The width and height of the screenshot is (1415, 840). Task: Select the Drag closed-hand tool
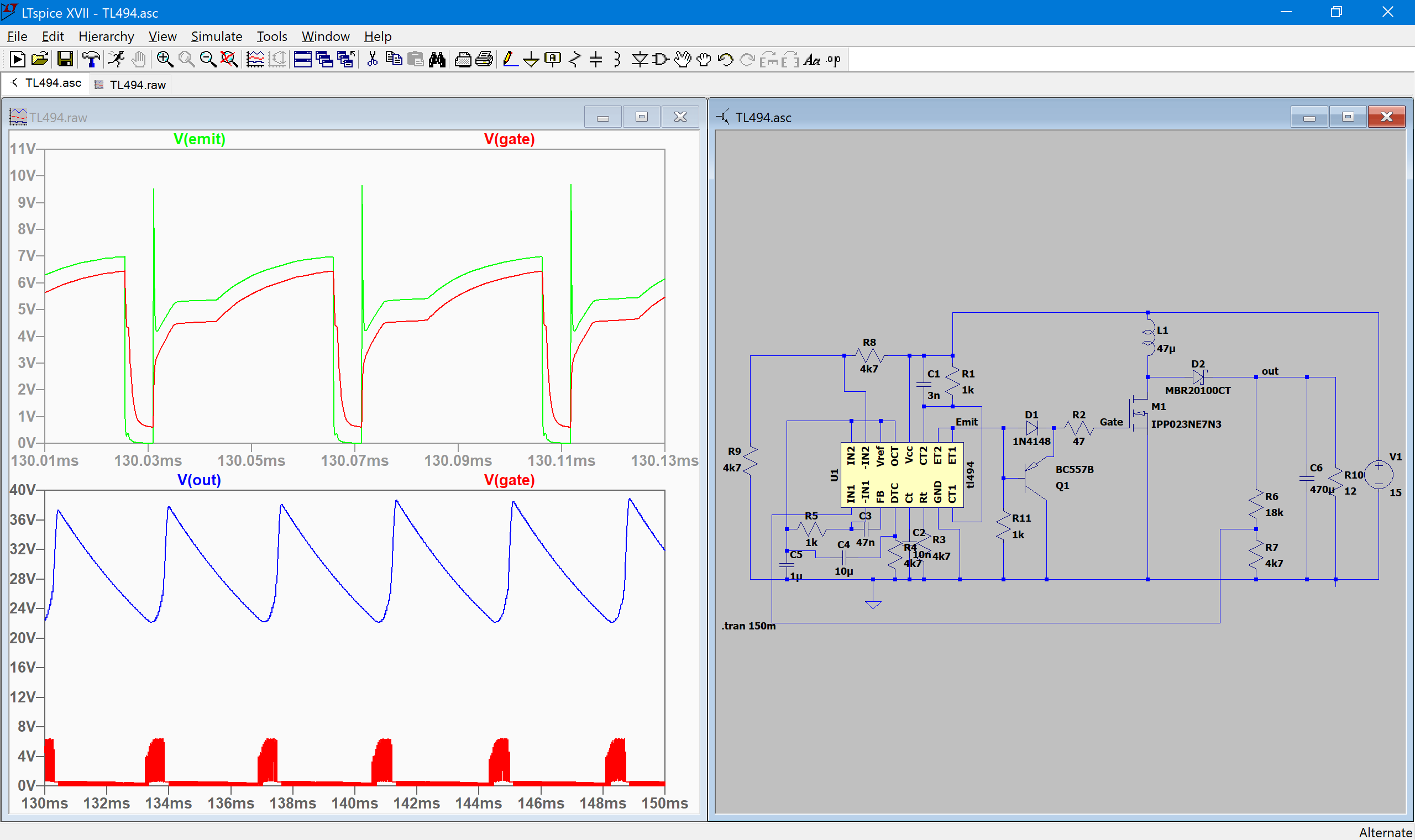tap(704, 60)
